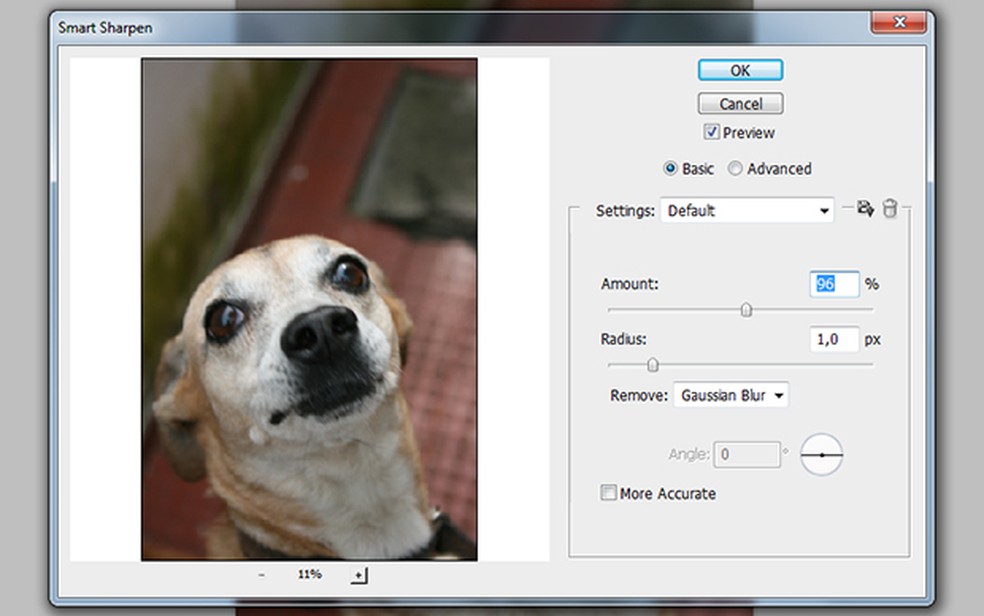
Task: Click the OK button
Action: coord(741,70)
